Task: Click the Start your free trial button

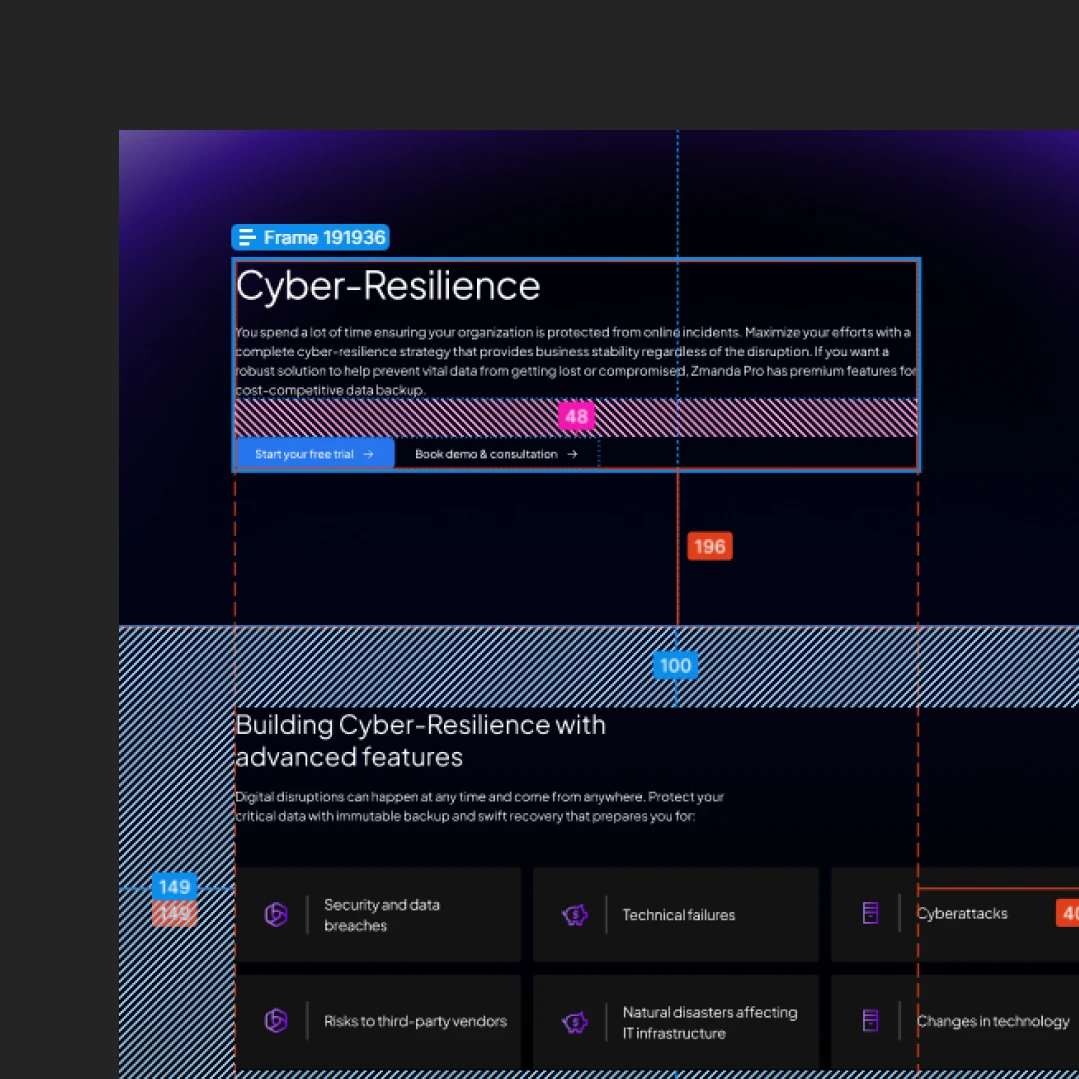Action: click(x=314, y=454)
